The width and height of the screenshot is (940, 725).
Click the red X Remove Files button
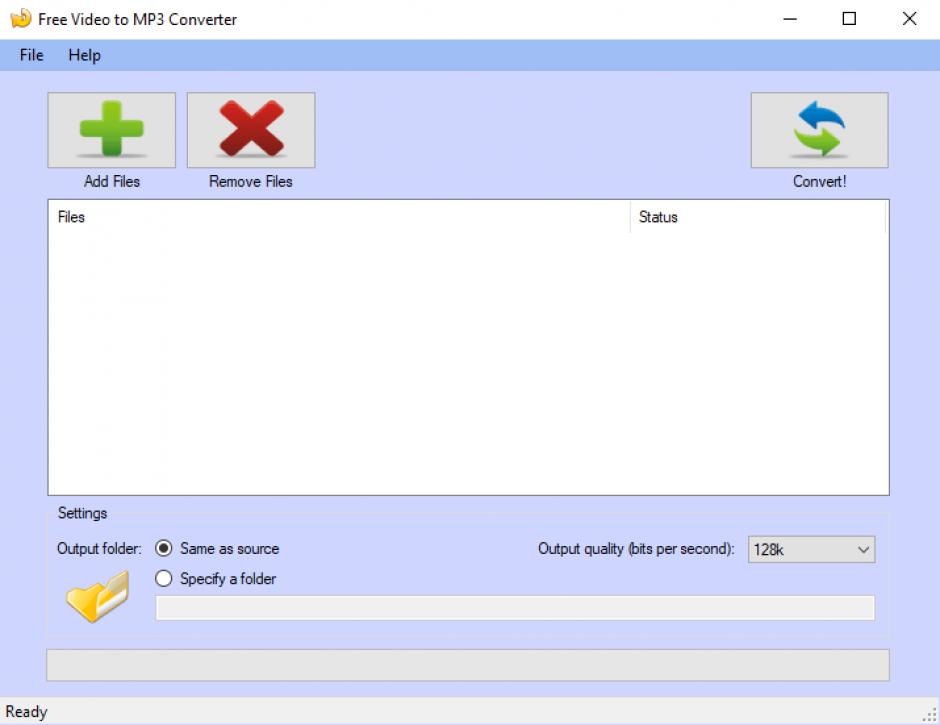point(251,130)
